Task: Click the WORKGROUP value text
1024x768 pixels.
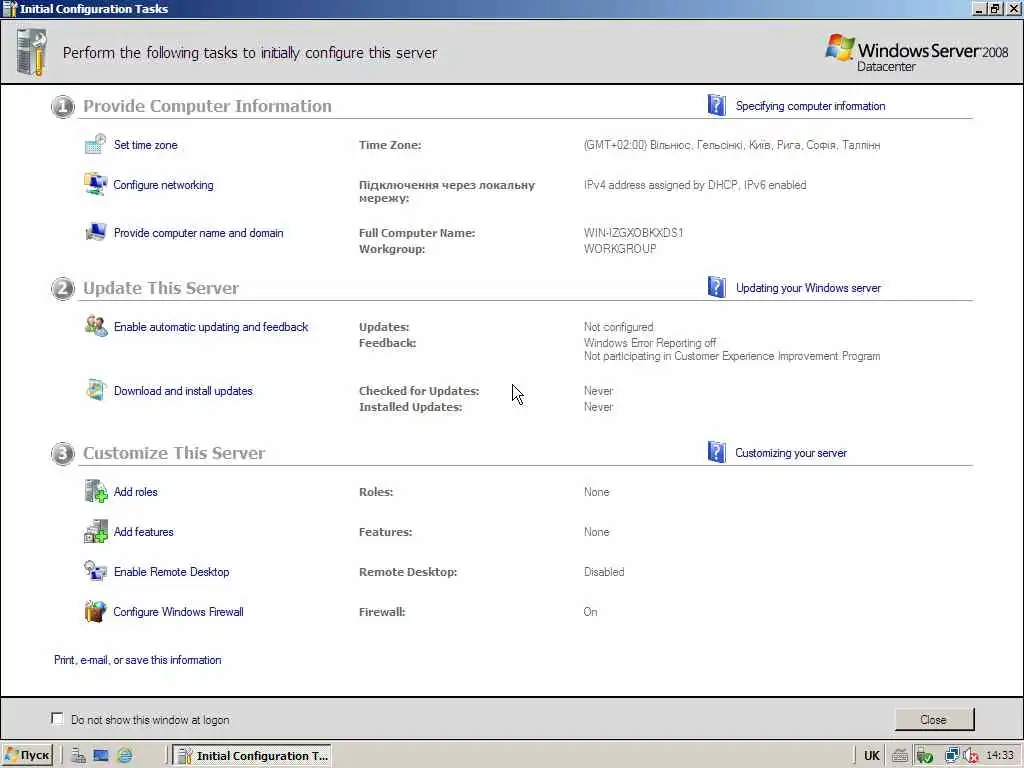Action: point(620,249)
